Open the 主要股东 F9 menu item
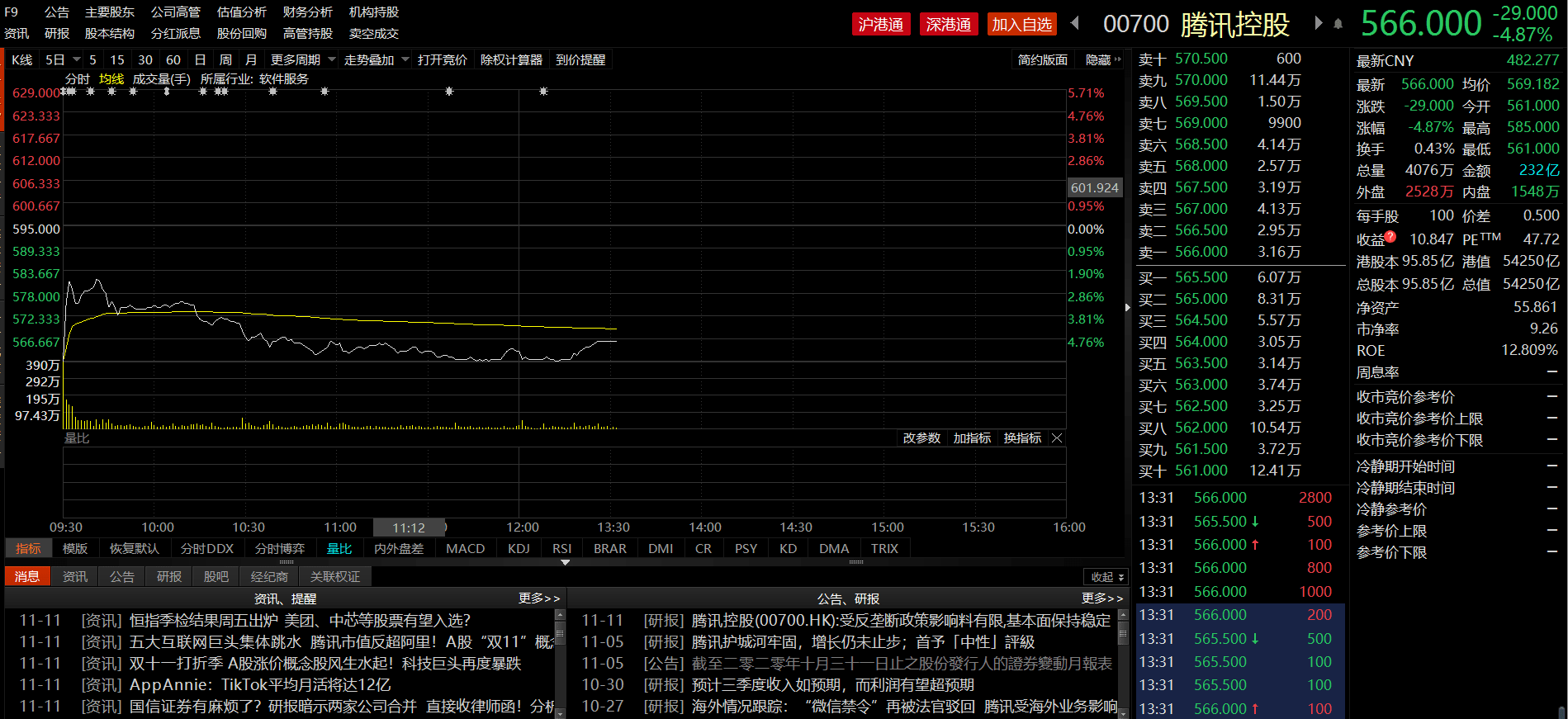The image size is (1568, 719). pos(110,12)
